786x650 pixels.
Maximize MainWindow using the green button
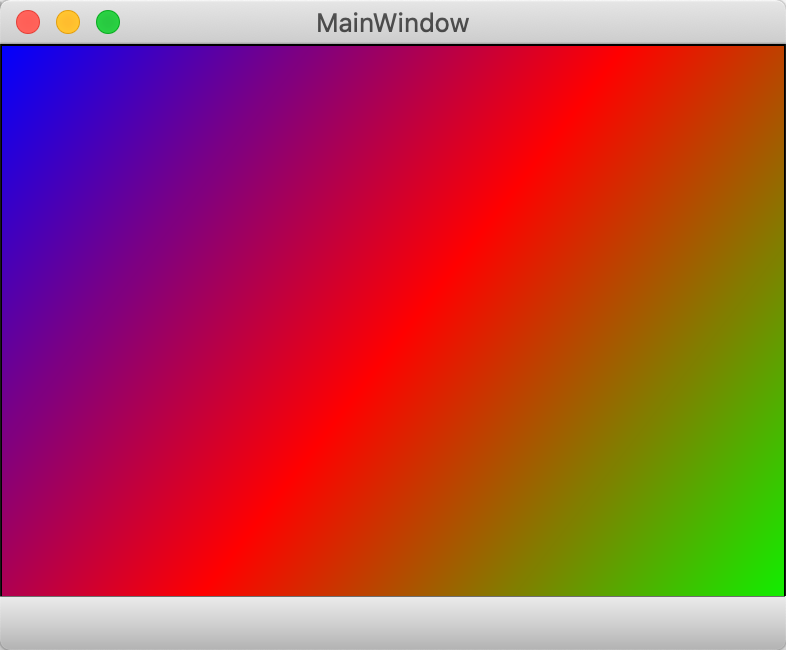click(x=108, y=22)
